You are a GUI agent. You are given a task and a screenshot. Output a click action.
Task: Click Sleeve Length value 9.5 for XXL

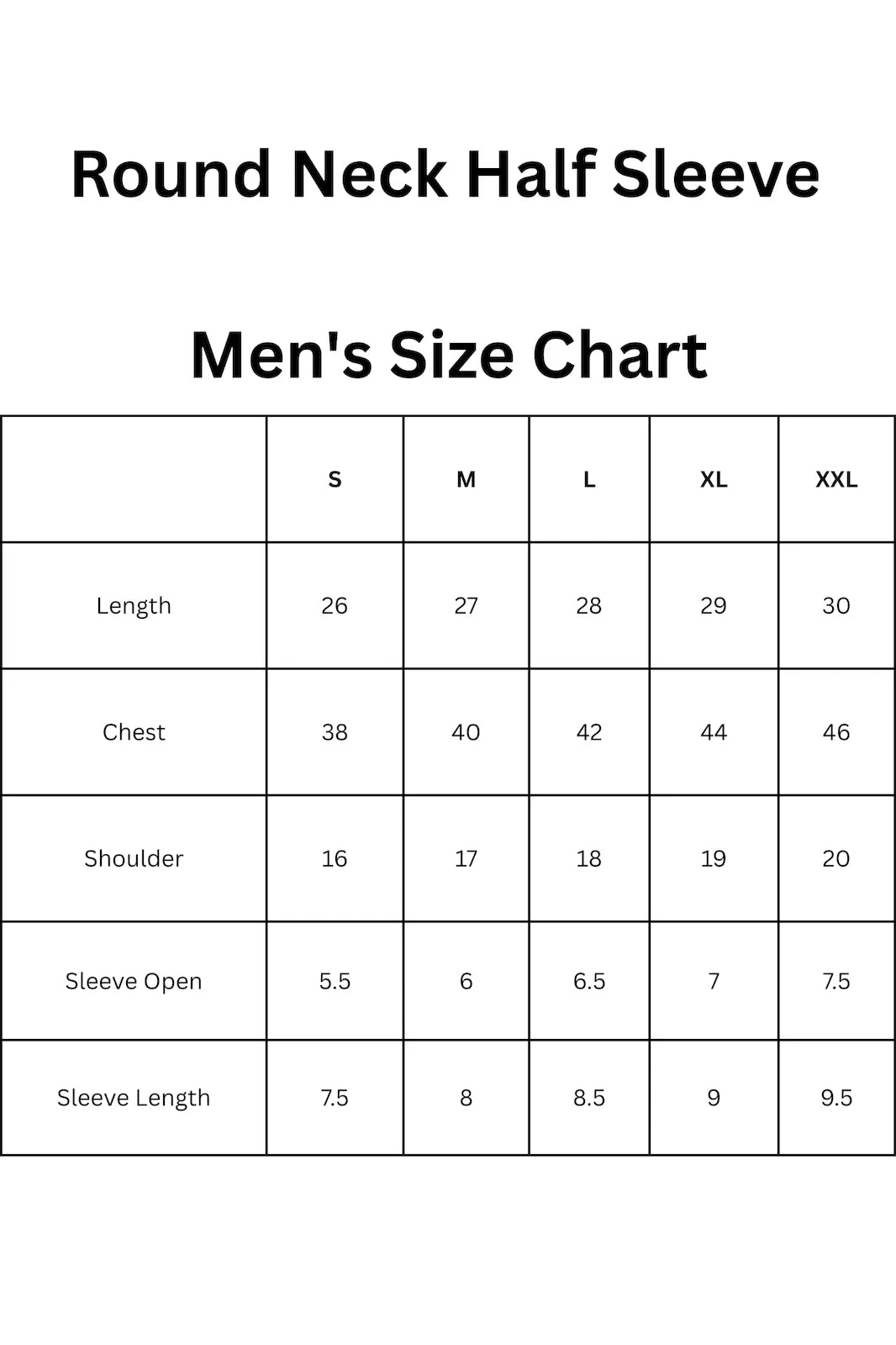tap(836, 1098)
